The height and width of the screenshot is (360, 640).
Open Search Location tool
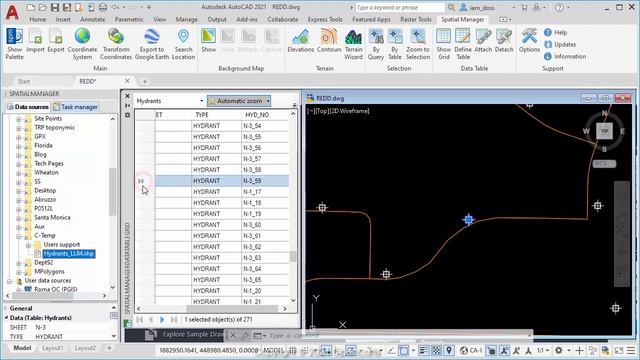(x=183, y=44)
